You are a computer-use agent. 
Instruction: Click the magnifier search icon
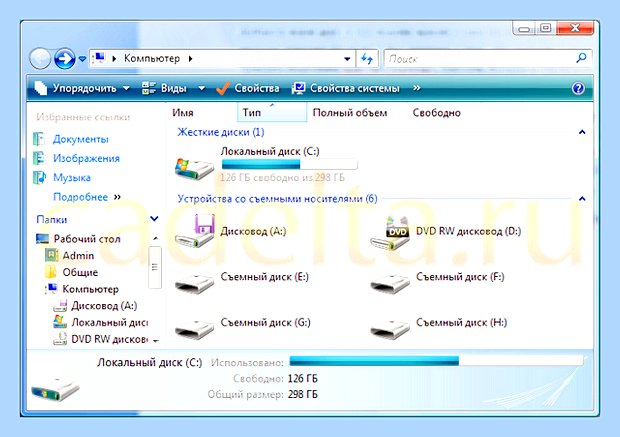click(x=581, y=59)
